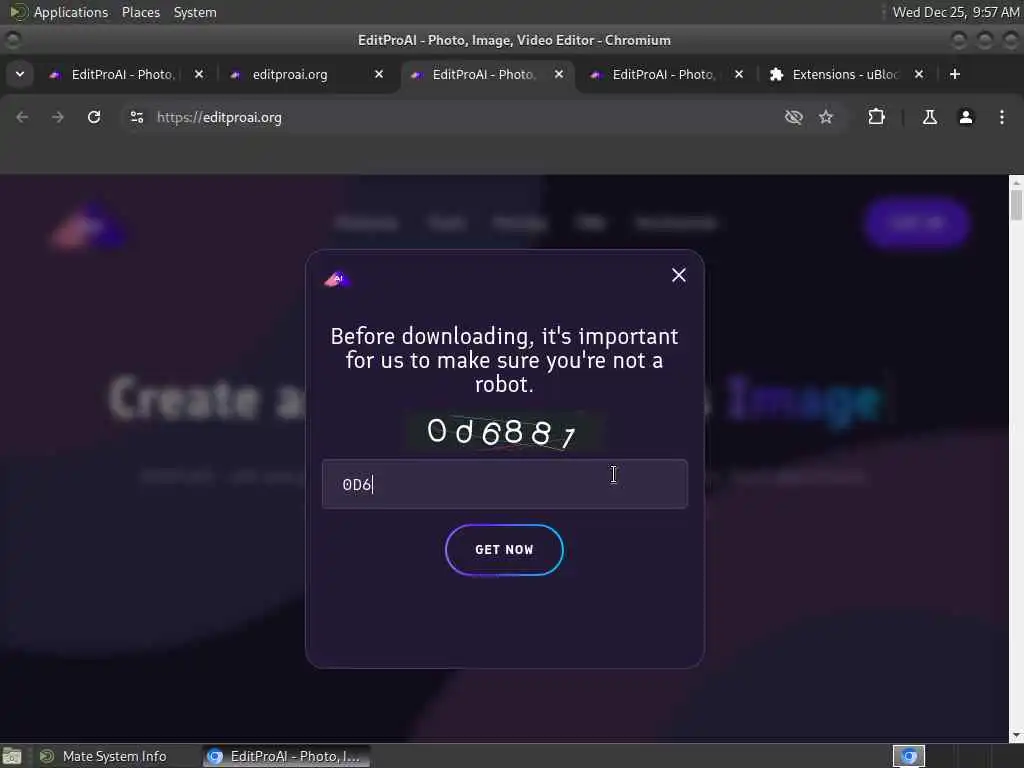Close the Extensions - uBlock tab
This screenshot has height=768, width=1024.
click(x=919, y=74)
